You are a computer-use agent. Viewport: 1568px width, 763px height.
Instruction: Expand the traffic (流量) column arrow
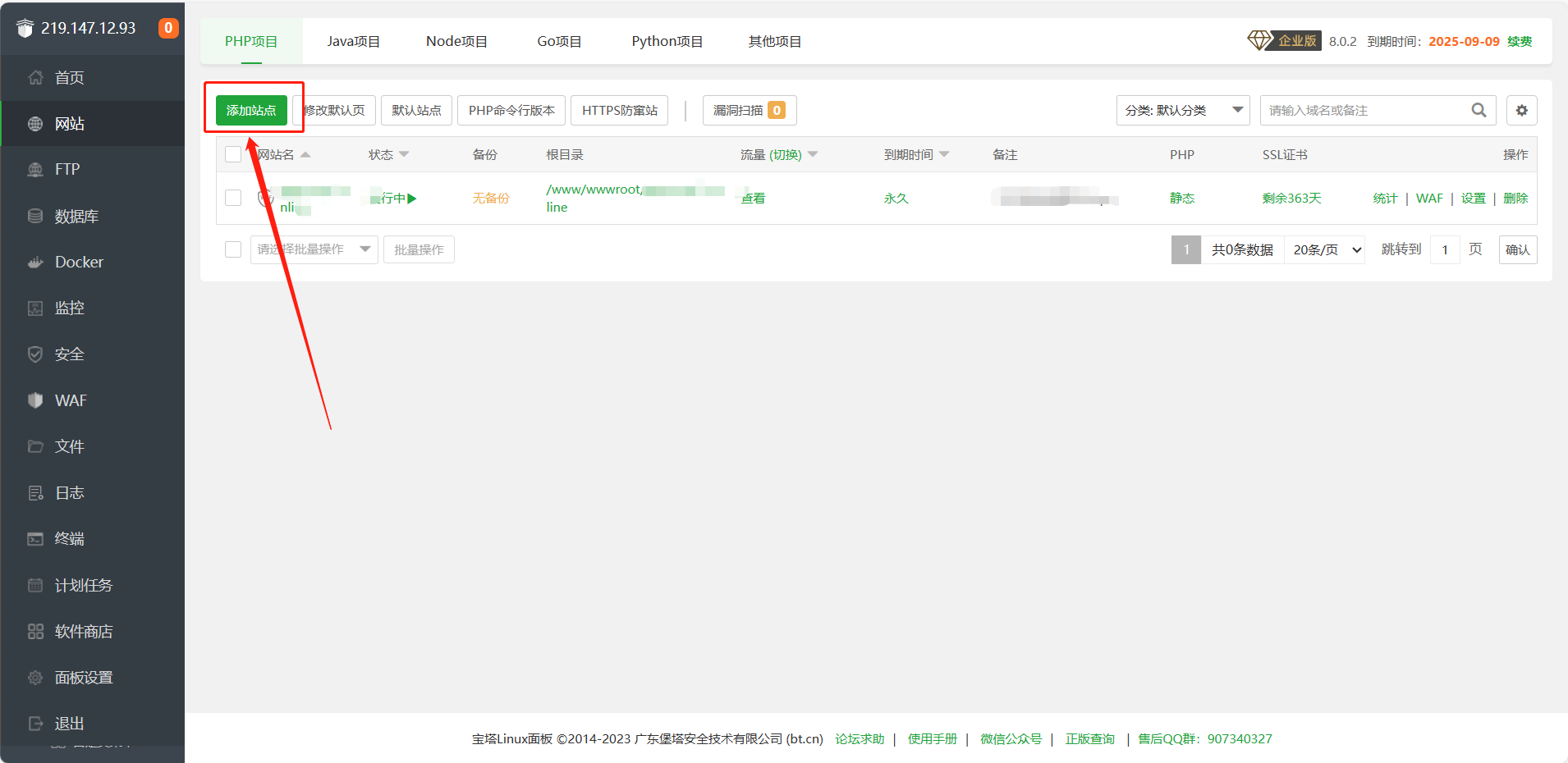(813, 154)
